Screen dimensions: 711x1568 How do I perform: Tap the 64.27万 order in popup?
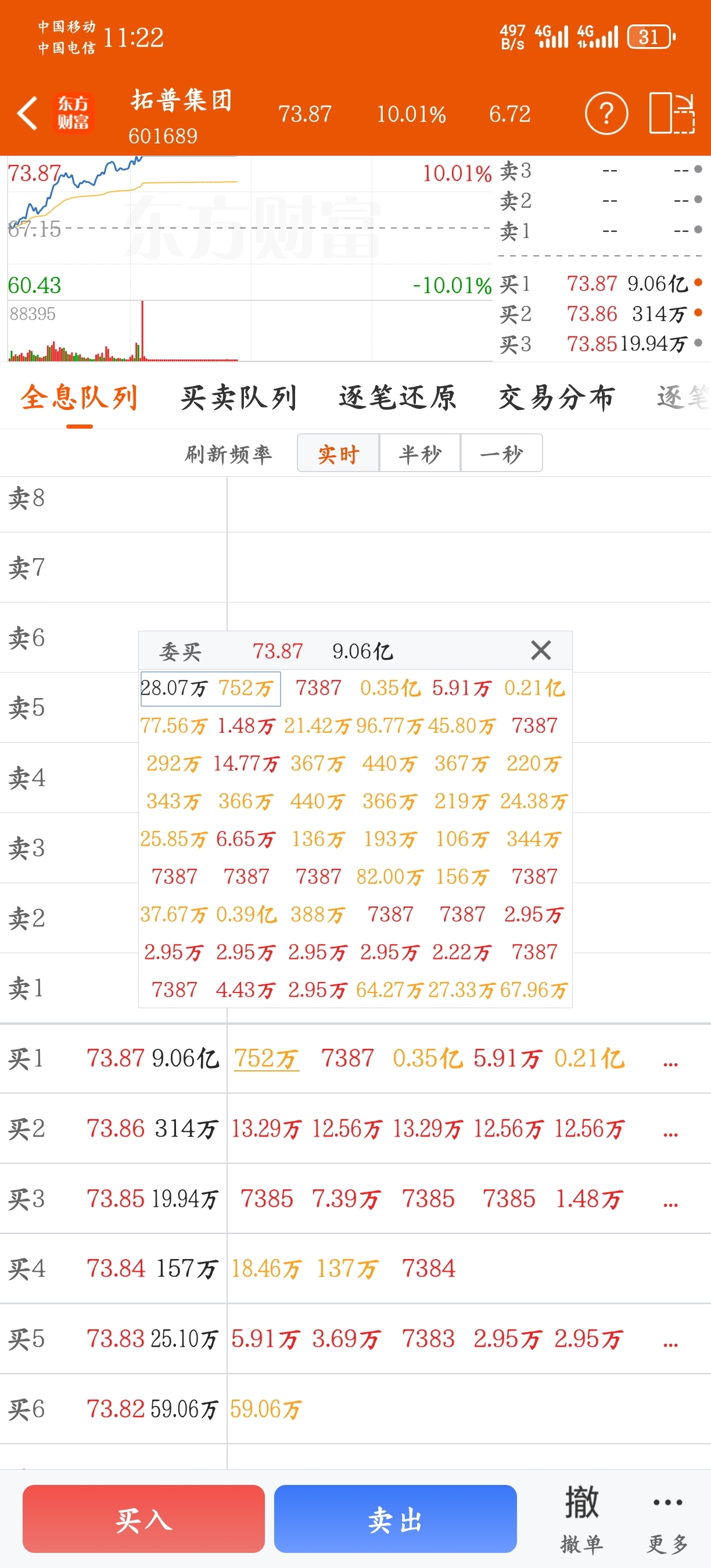(x=390, y=990)
